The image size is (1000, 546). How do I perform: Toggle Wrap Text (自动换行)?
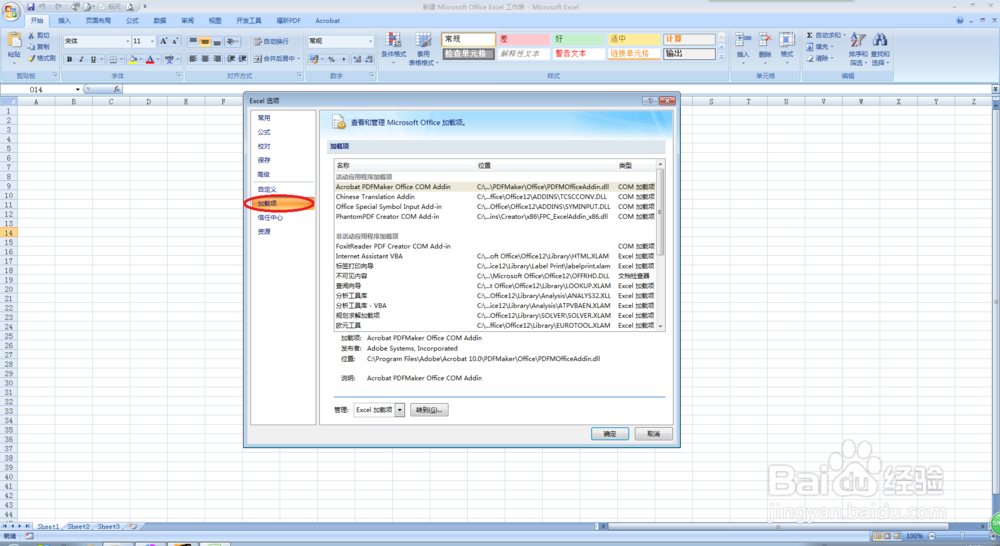[x=271, y=41]
